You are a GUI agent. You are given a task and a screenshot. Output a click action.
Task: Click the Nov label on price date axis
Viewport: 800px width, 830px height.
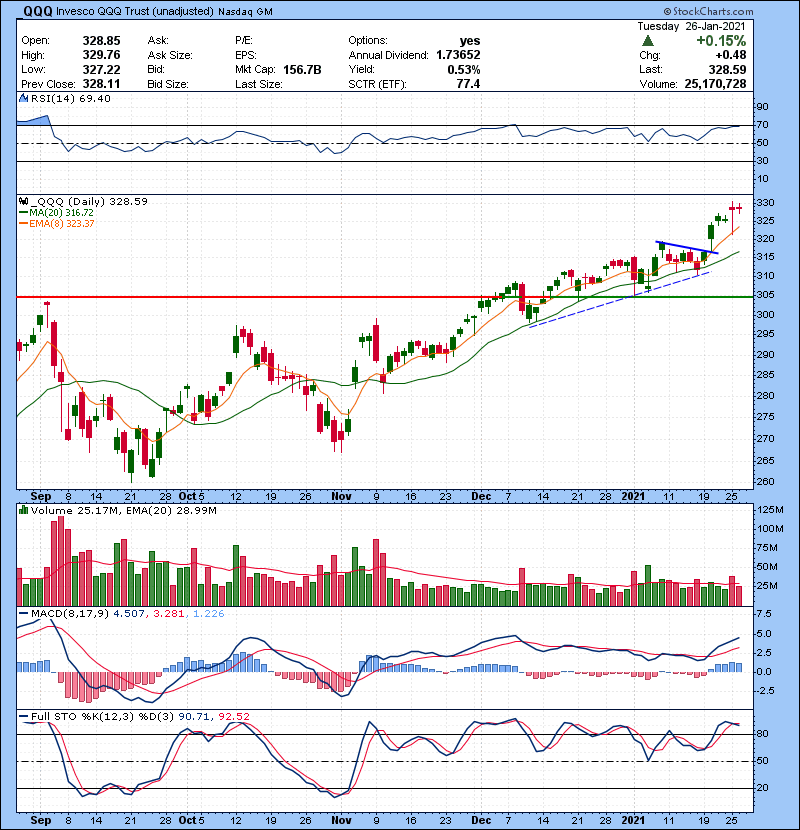[342, 494]
